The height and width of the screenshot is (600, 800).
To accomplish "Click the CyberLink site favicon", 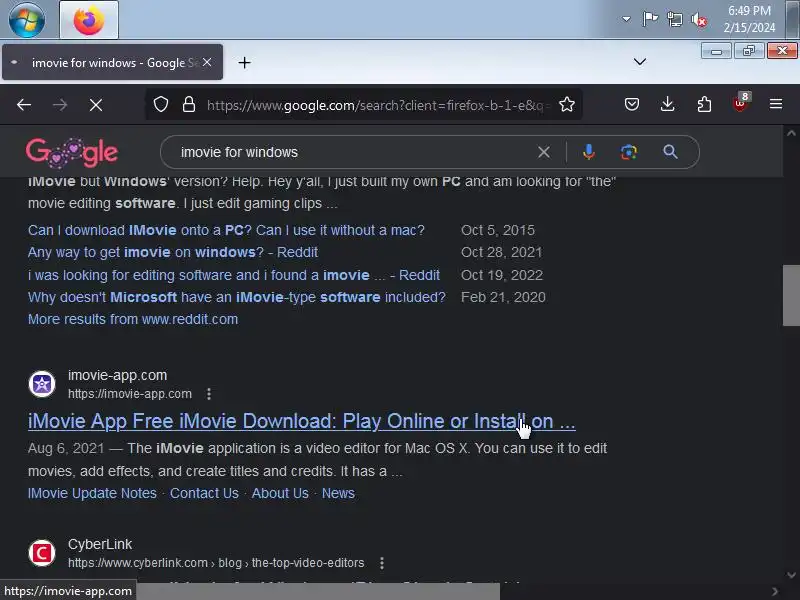I will point(42,553).
